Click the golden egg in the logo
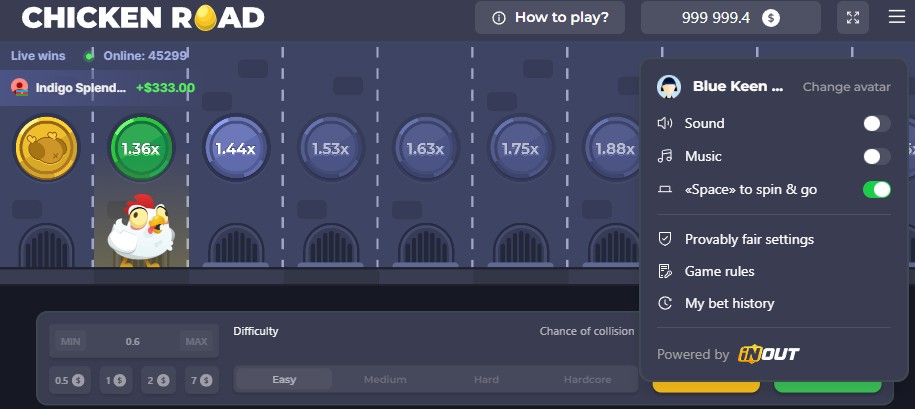 pyautogui.click(x=205, y=19)
